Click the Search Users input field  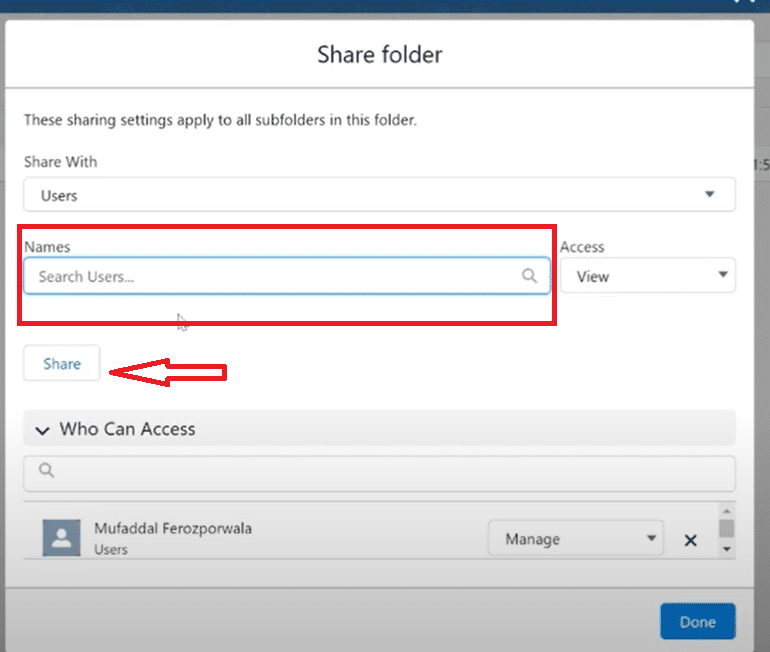287,276
